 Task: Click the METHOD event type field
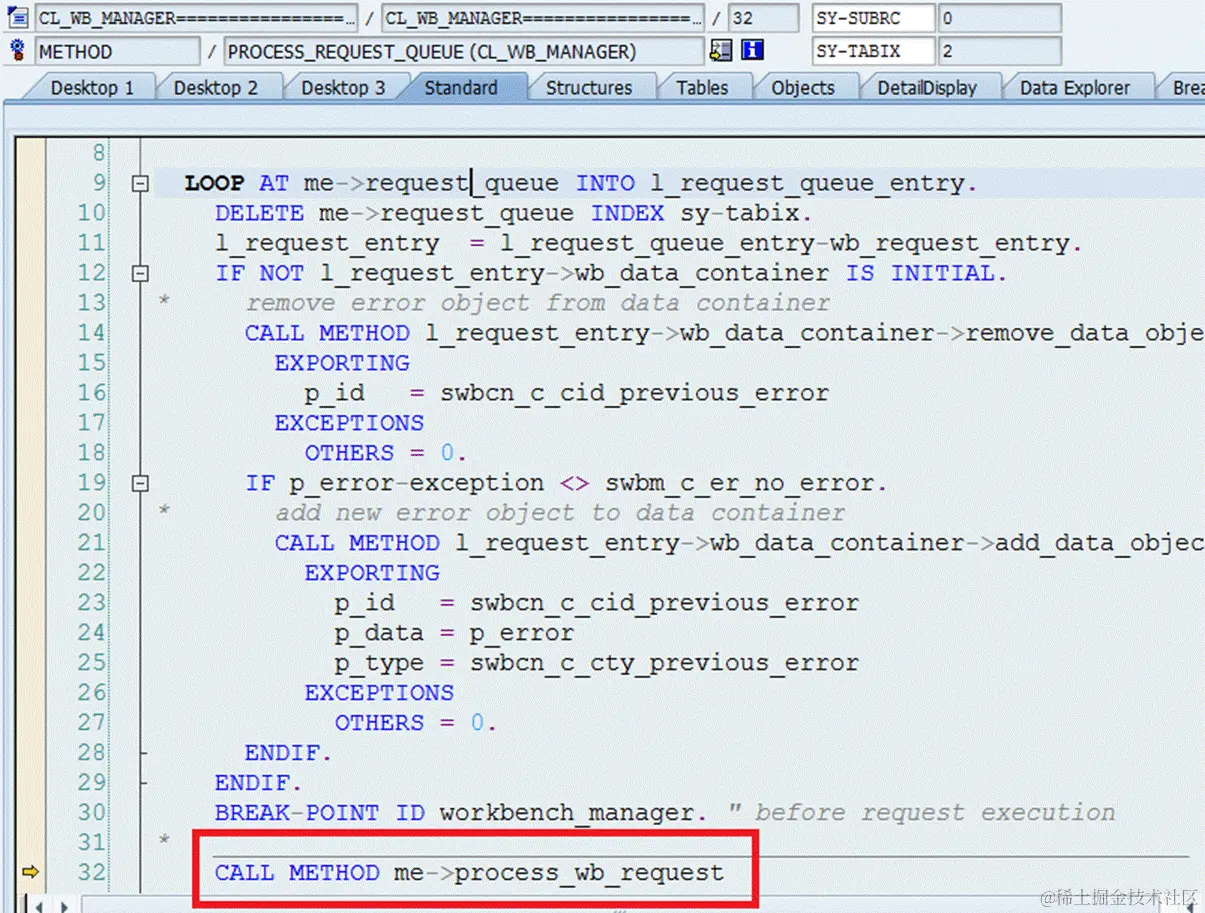118,51
